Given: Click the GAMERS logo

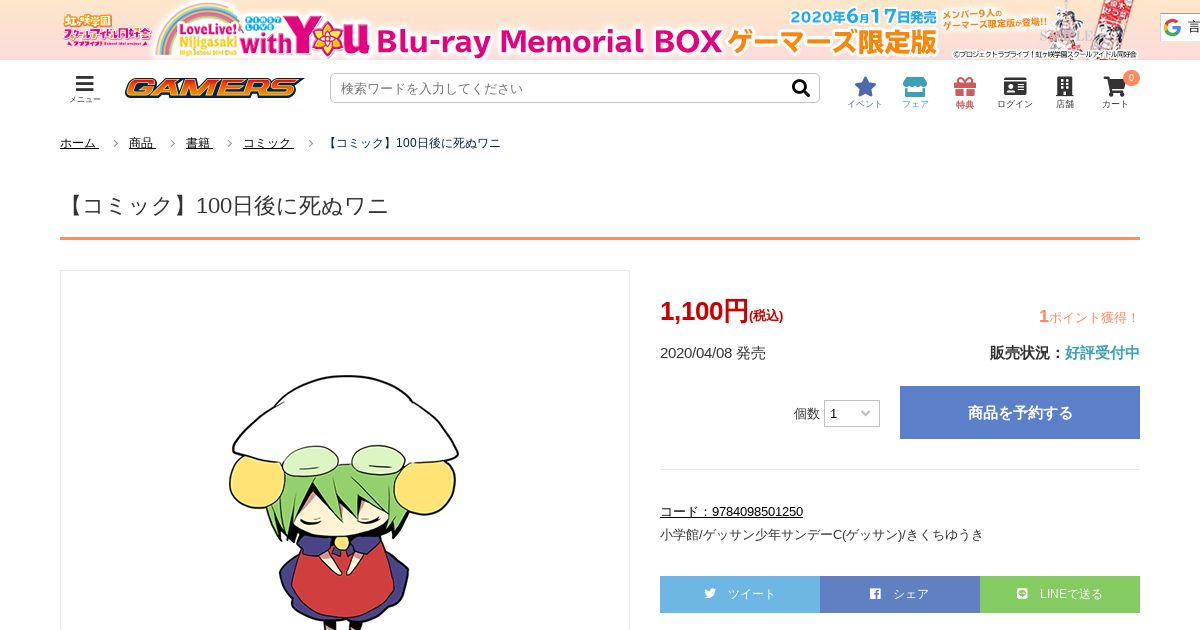Looking at the screenshot, I should (x=214, y=88).
